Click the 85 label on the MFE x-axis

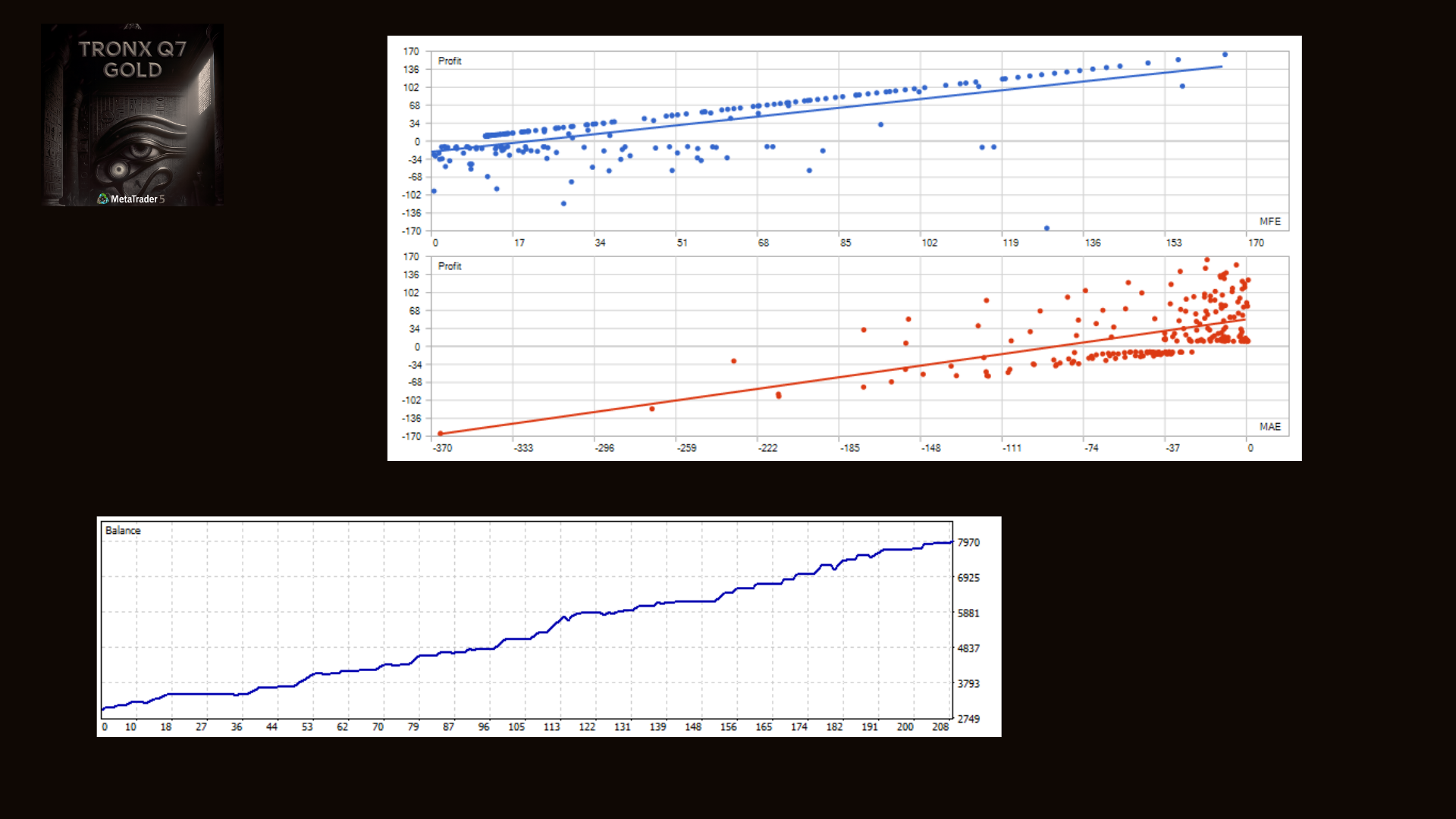[x=846, y=243]
